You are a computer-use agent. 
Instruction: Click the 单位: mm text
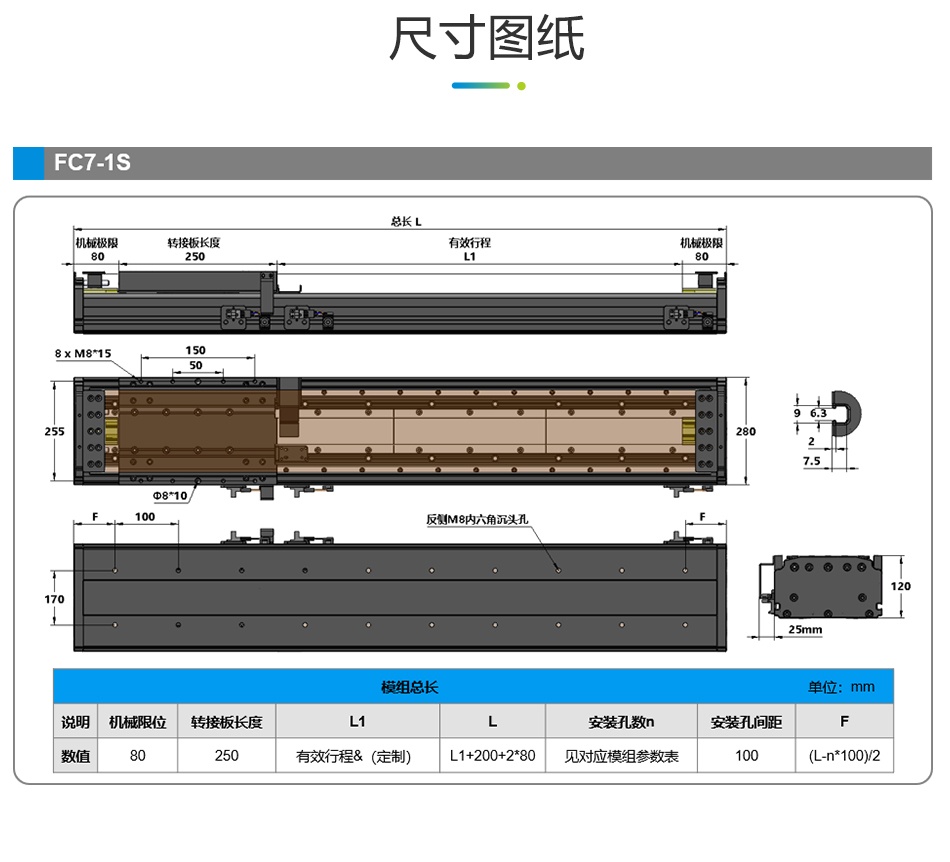(x=840, y=687)
